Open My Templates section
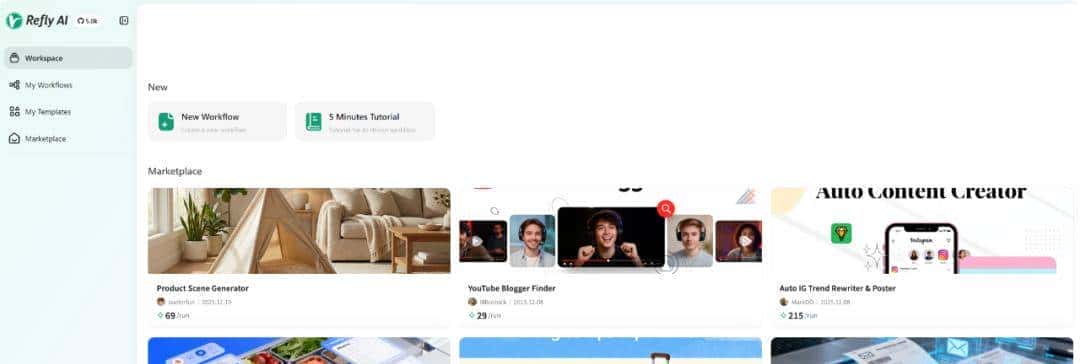1080x364 pixels. pyautogui.click(x=68, y=112)
